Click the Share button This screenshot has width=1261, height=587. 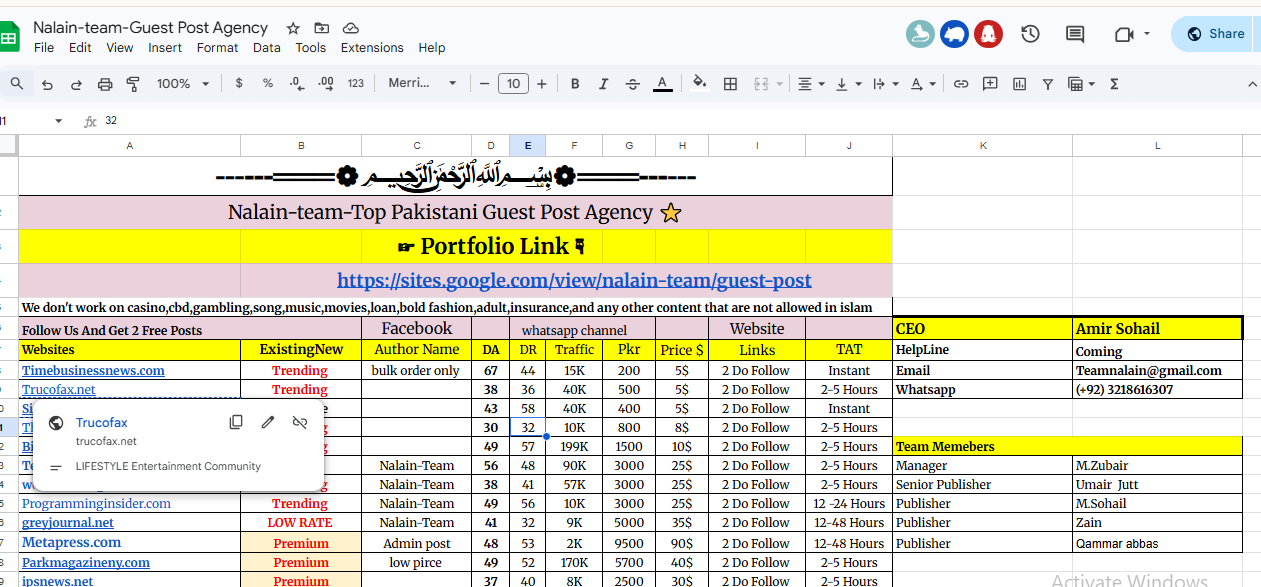coord(1215,34)
